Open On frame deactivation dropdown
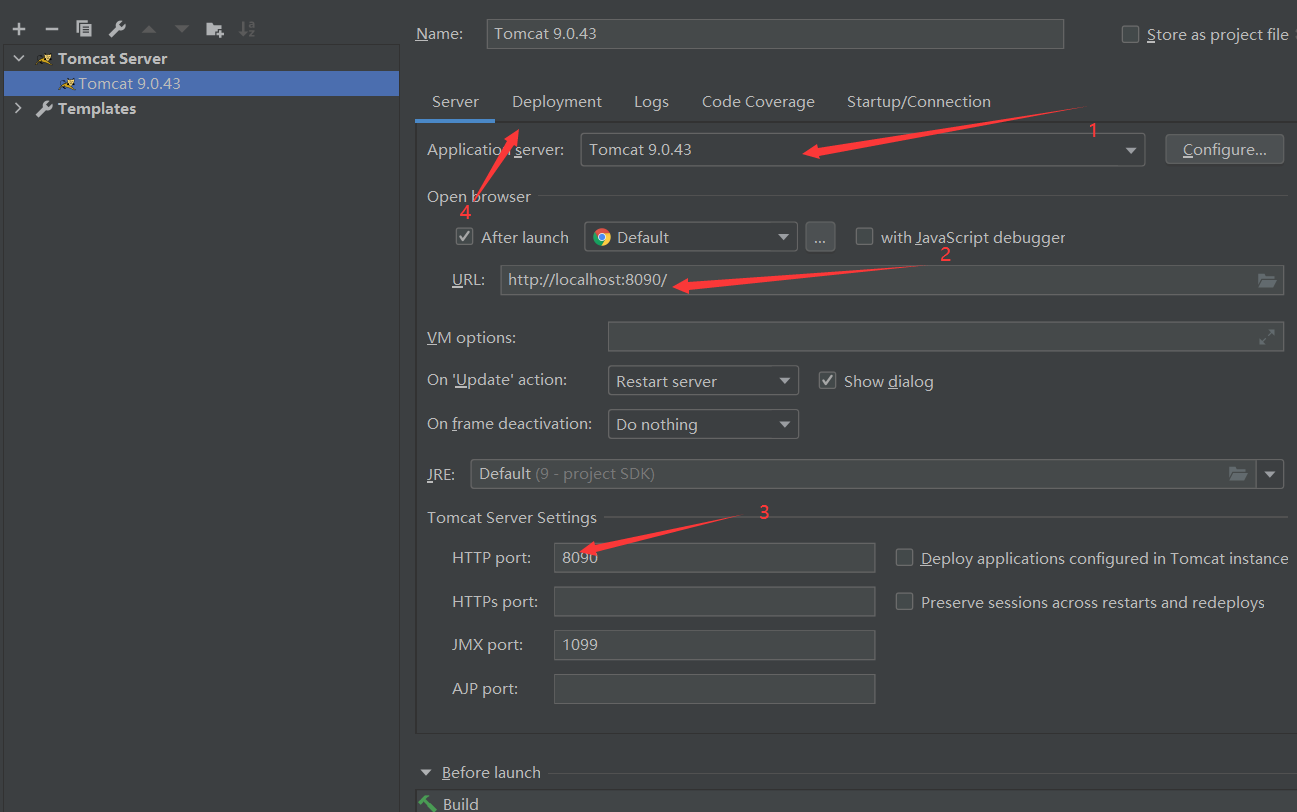Viewport: 1297px width, 812px height. pyautogui.click(x=703, y=424)
